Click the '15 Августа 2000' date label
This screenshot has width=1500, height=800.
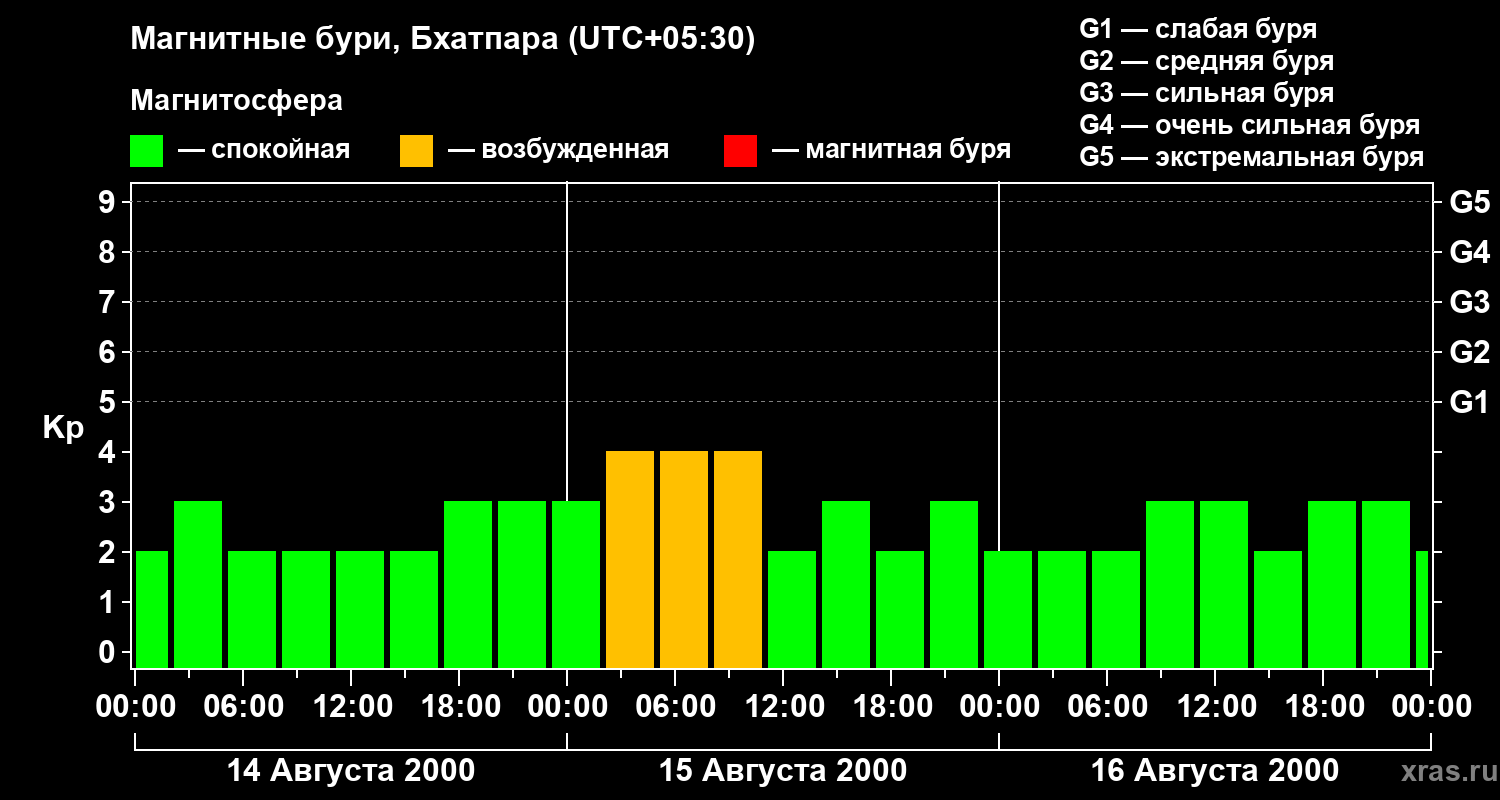[783, 771]
